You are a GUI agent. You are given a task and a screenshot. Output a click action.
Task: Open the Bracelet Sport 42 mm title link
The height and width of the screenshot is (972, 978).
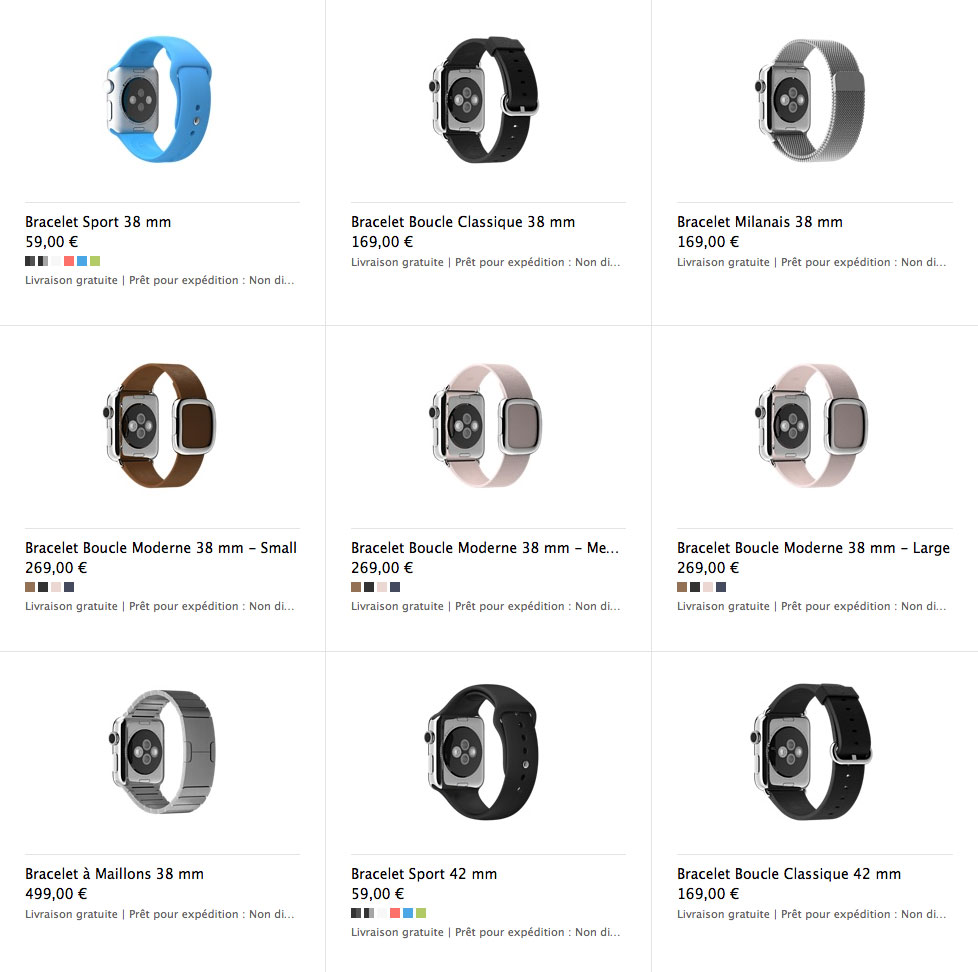[424, 874]
